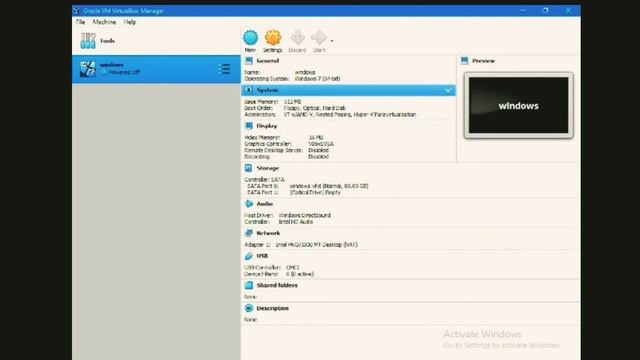The width and height of the screenshot is (640, 360).
Task: Click the New machine toolbar icon
Action: [250, 38]
